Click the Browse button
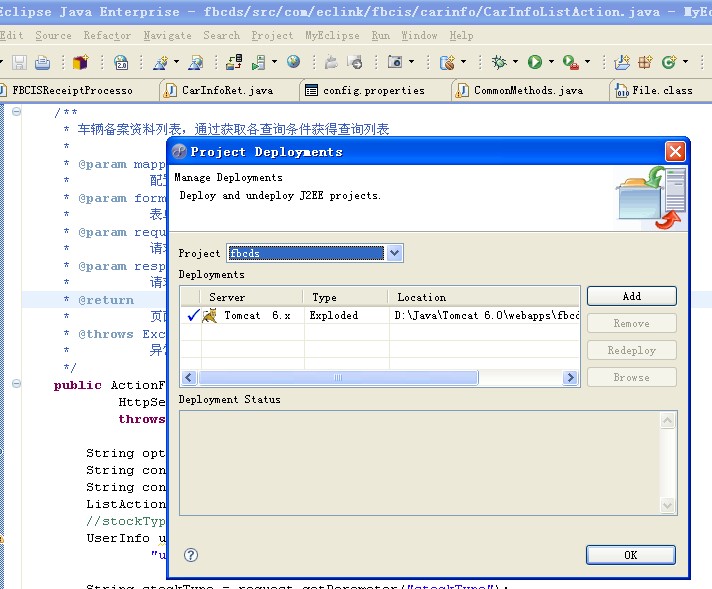 click(x=632, y=377)
